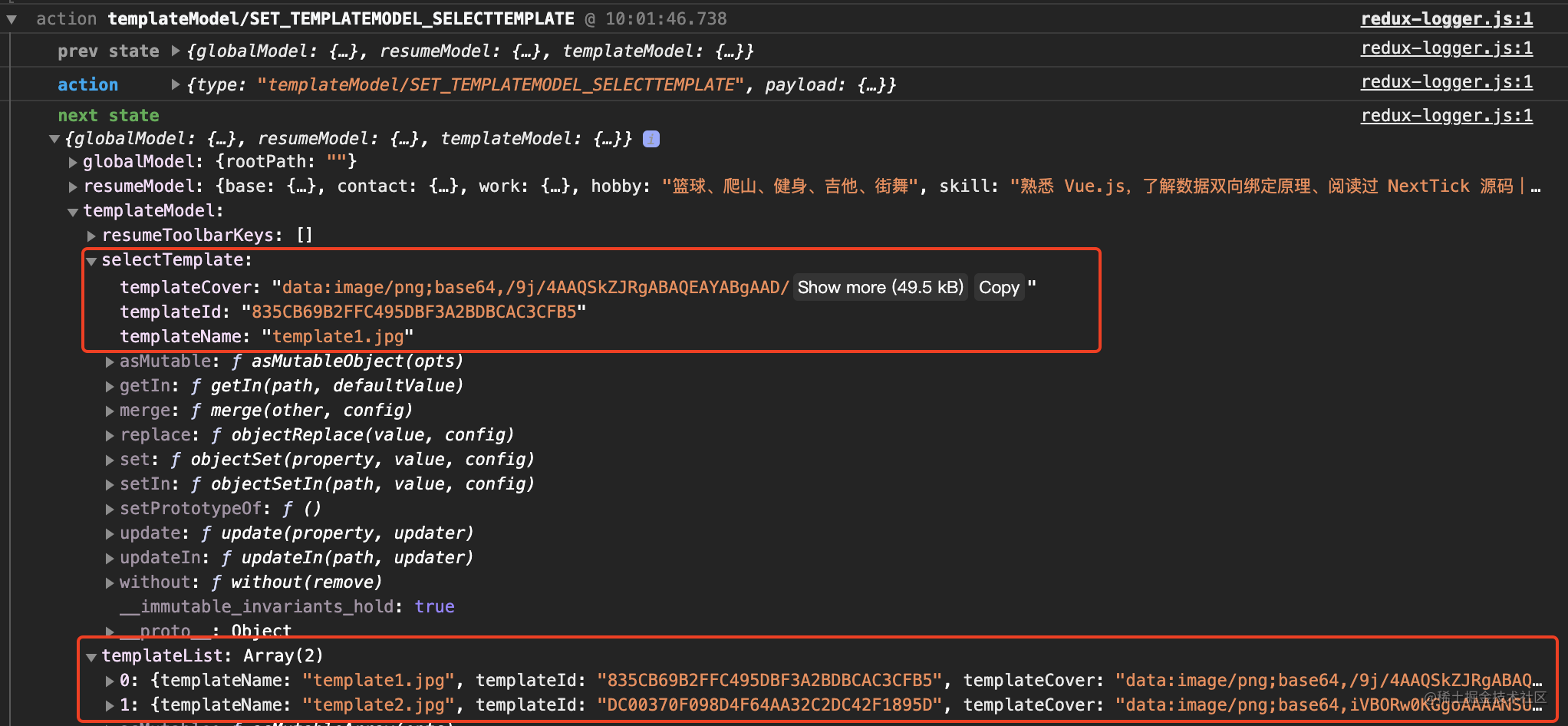Expand the prev state object
Screen dimensions: 1568x726
[176, 51]
